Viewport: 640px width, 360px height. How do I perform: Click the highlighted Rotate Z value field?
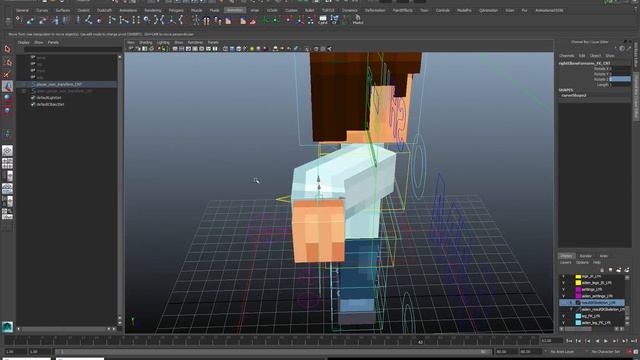point(620,79)
